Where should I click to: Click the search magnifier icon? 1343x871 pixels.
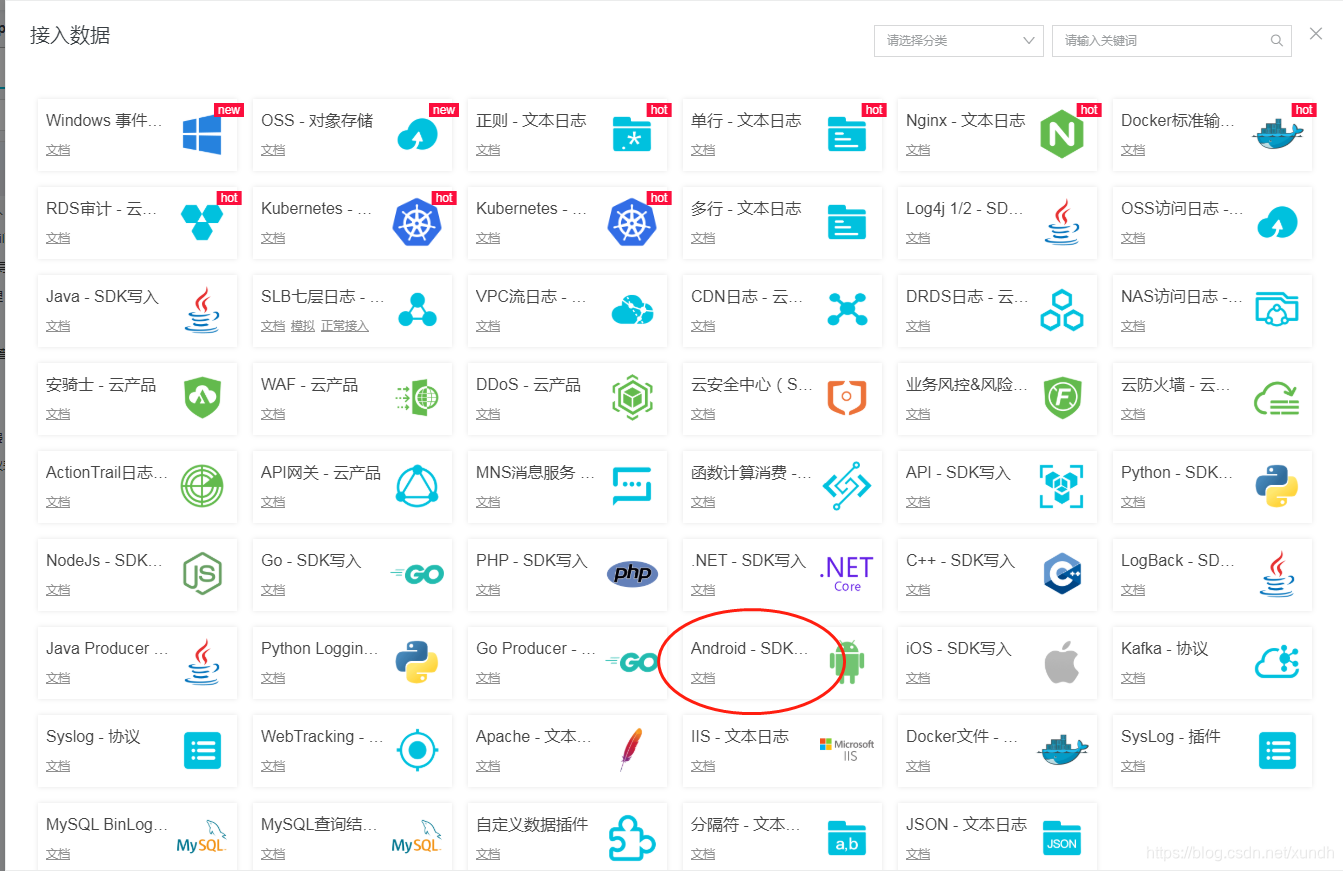[x=1276, y=41]
